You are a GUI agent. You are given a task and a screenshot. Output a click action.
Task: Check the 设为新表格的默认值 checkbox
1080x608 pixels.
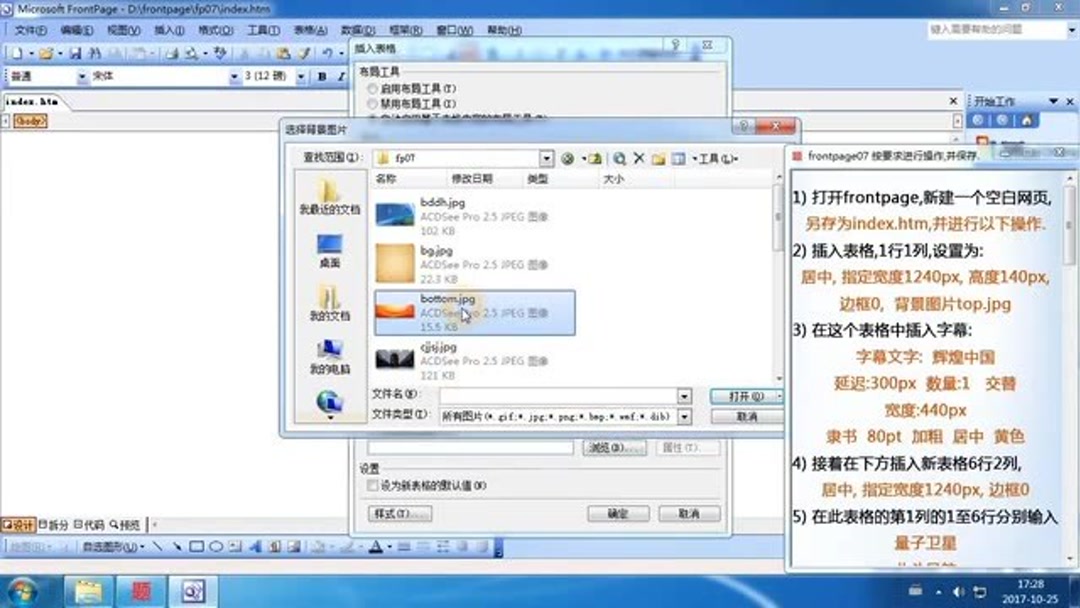[372, 484]
